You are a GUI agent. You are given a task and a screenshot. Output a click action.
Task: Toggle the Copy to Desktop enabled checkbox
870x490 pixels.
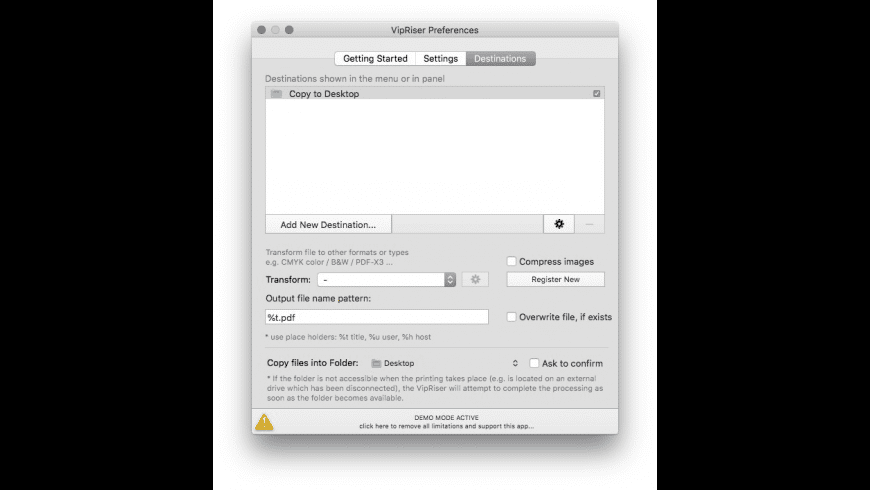(596, 94)
